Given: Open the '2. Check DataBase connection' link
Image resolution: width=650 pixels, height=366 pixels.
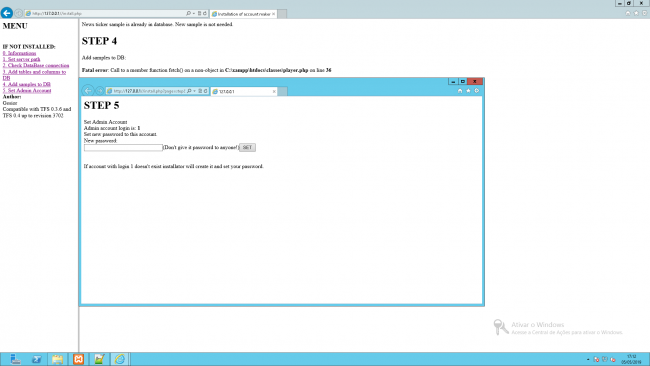Looking at the screenshot, I should [36, 65].
